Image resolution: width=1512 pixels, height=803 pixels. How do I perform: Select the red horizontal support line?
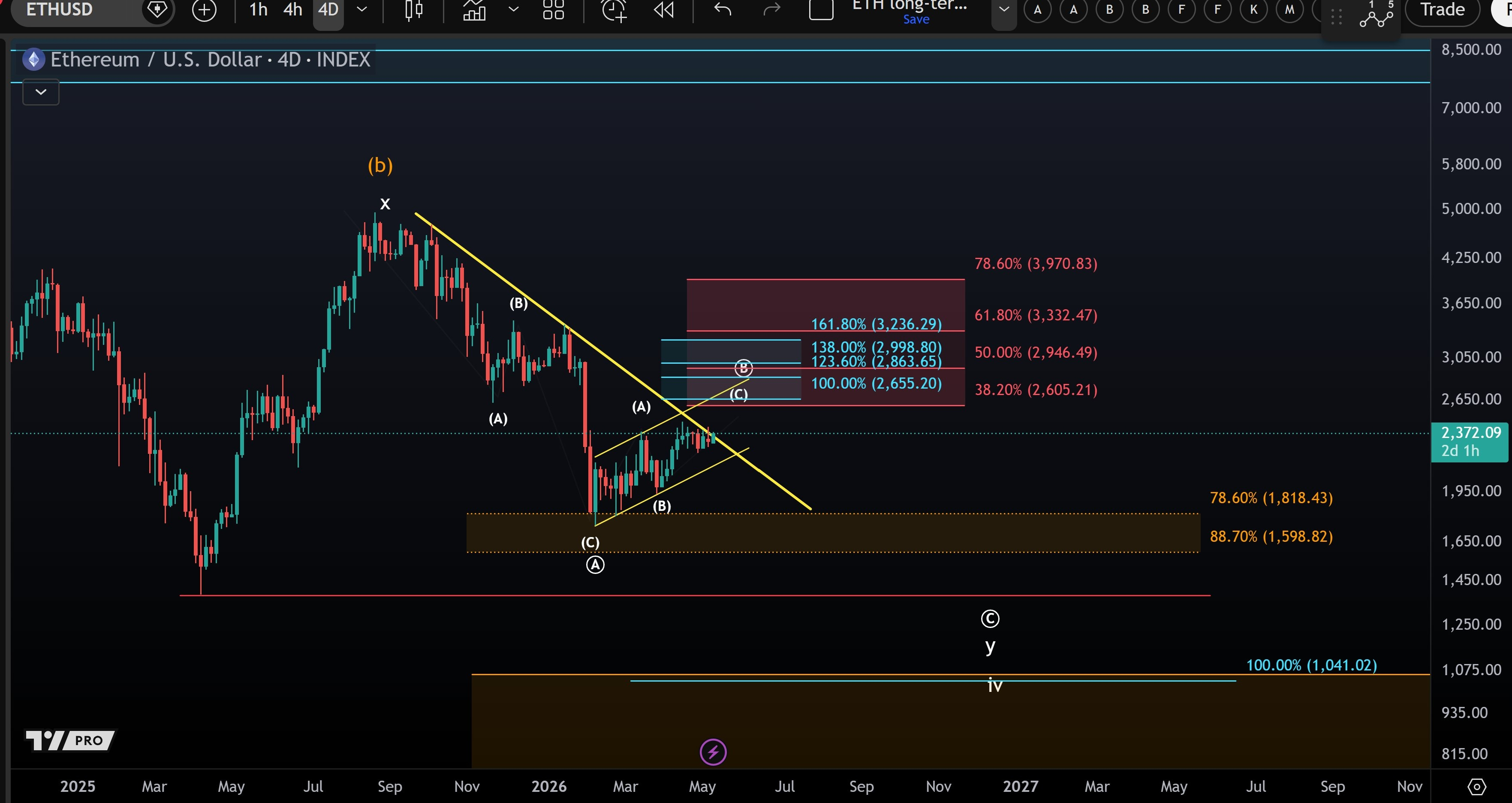[695, 595]
